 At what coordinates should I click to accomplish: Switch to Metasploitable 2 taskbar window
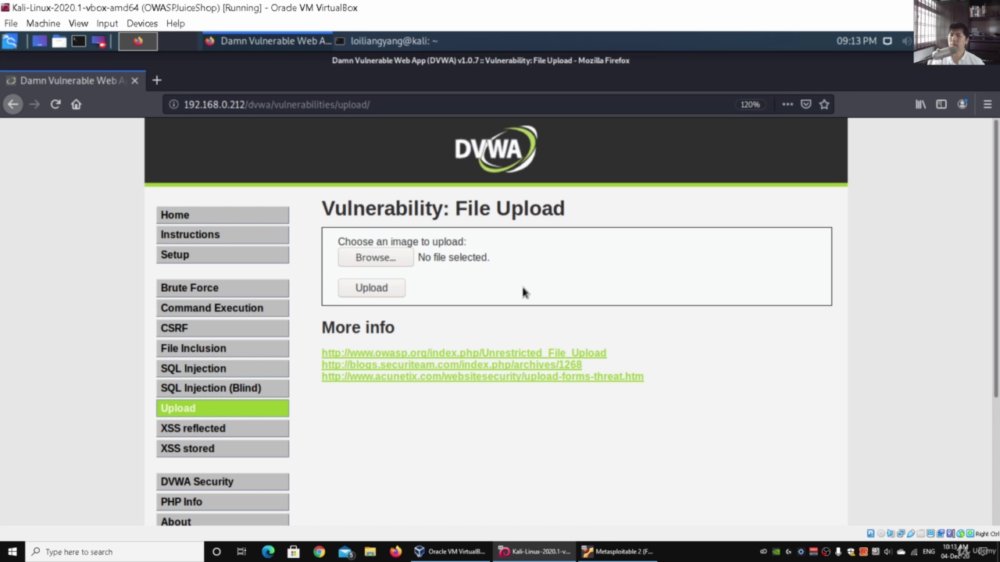coord(617,551)
